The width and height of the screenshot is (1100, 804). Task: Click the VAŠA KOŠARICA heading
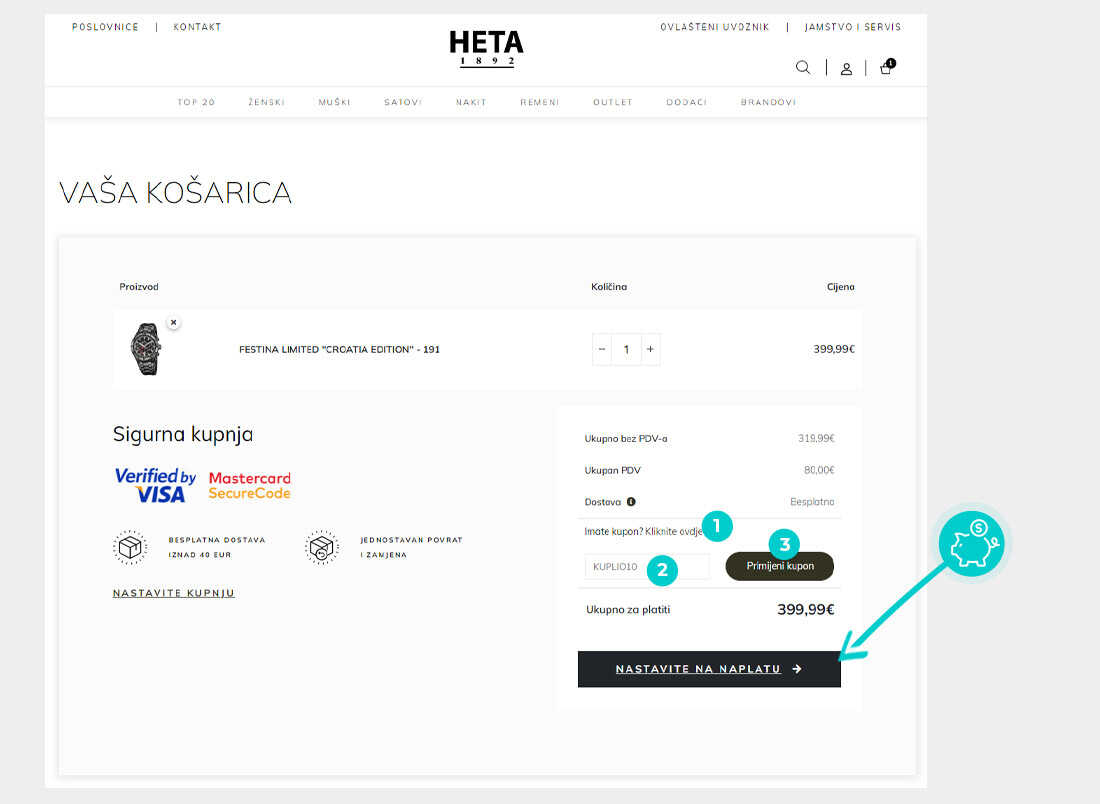point(175,193)
